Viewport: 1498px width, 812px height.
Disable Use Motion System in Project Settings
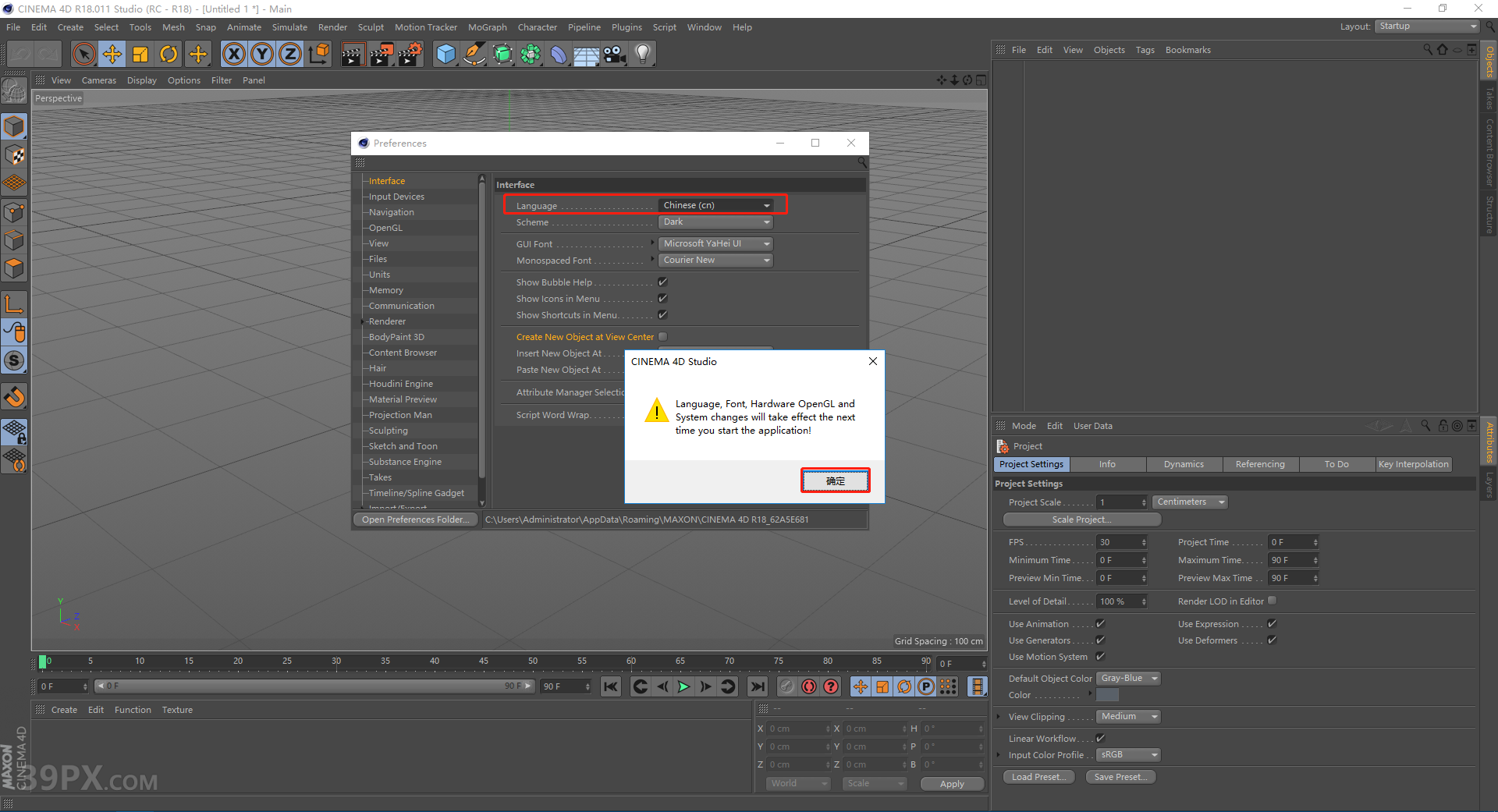[x=1101, y=656]
